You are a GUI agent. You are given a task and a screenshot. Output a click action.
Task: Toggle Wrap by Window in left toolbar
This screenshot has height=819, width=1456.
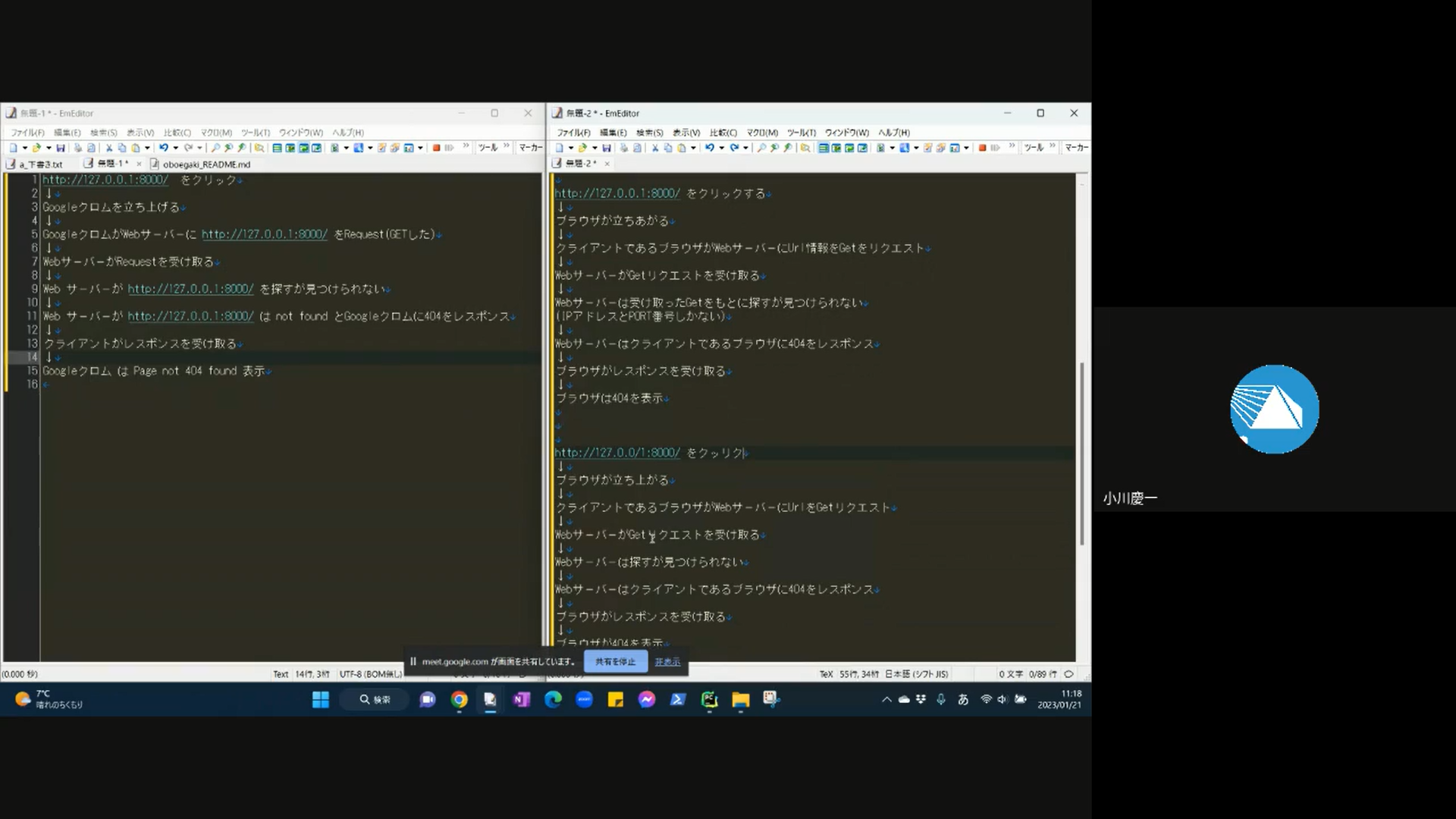coord(303,148)
